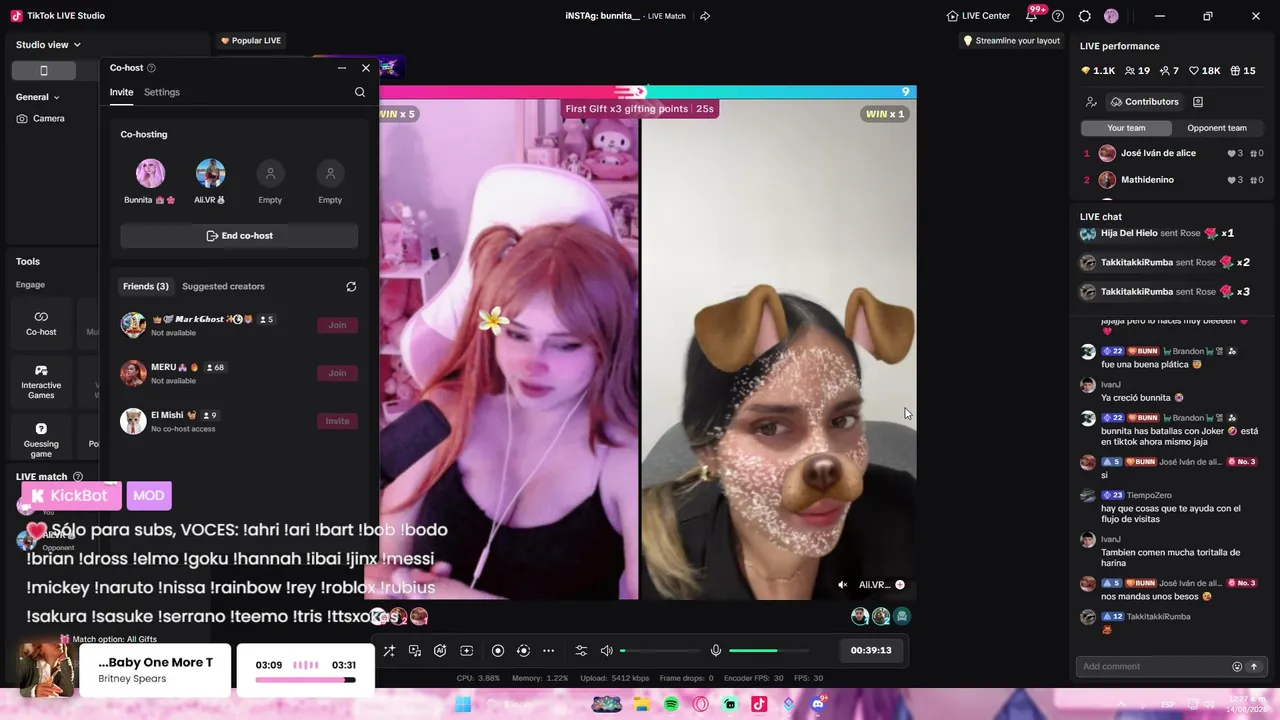Open notifications bell with 99+ badge
The width and height of the screenshot is (1280, 720).
click(x=1032, y=15)
